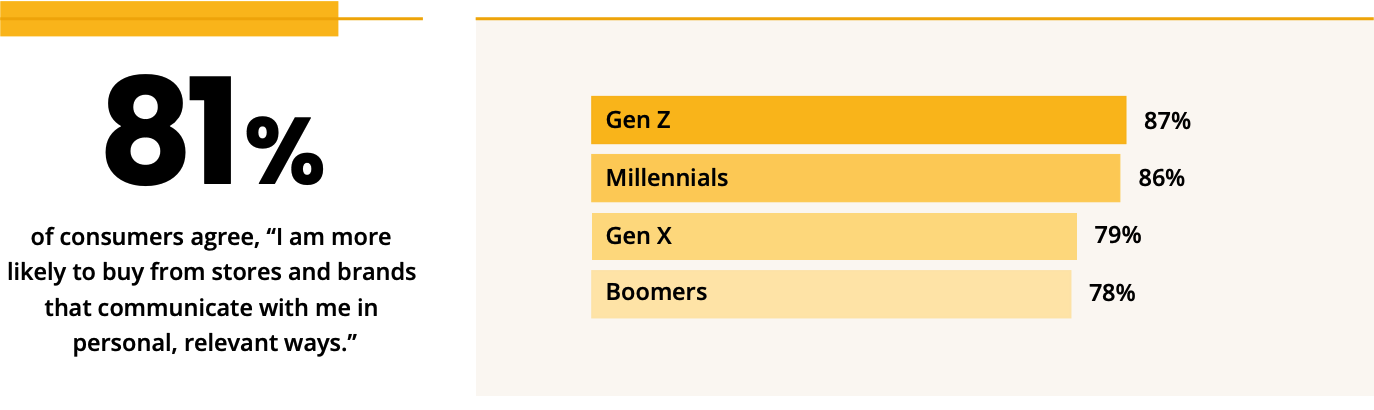Select the "Boomers" text label
Screen dimensions: 1374x410
656,292
